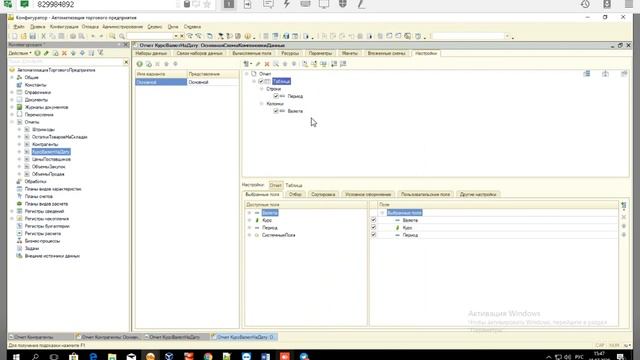
Task: Open Chrome from the taskbar
Action: pos(208,357)
